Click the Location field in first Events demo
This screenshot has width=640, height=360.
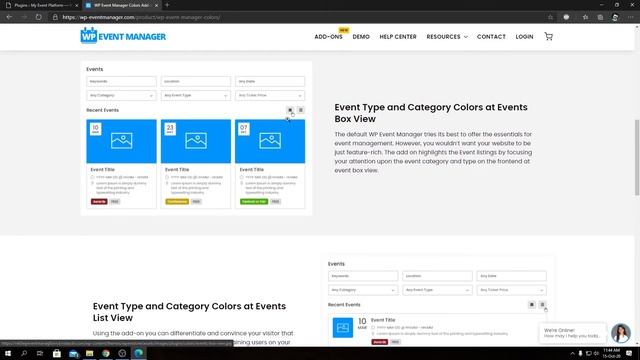[x=196, y=81]
